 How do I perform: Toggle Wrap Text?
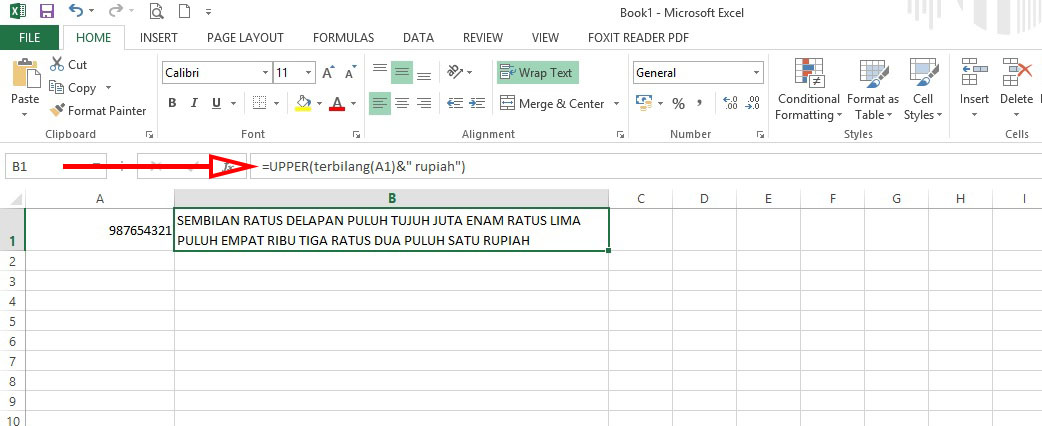[x=538, y=72]
